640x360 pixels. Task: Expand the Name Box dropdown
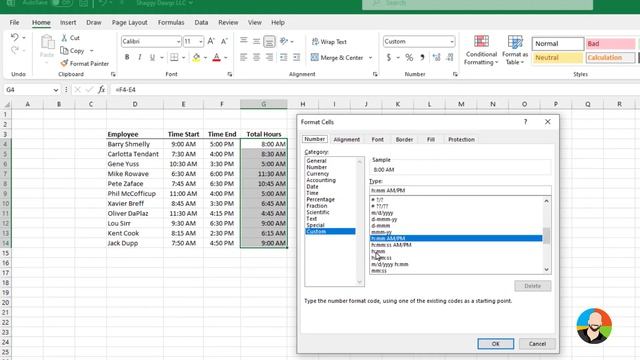(56, 90)
